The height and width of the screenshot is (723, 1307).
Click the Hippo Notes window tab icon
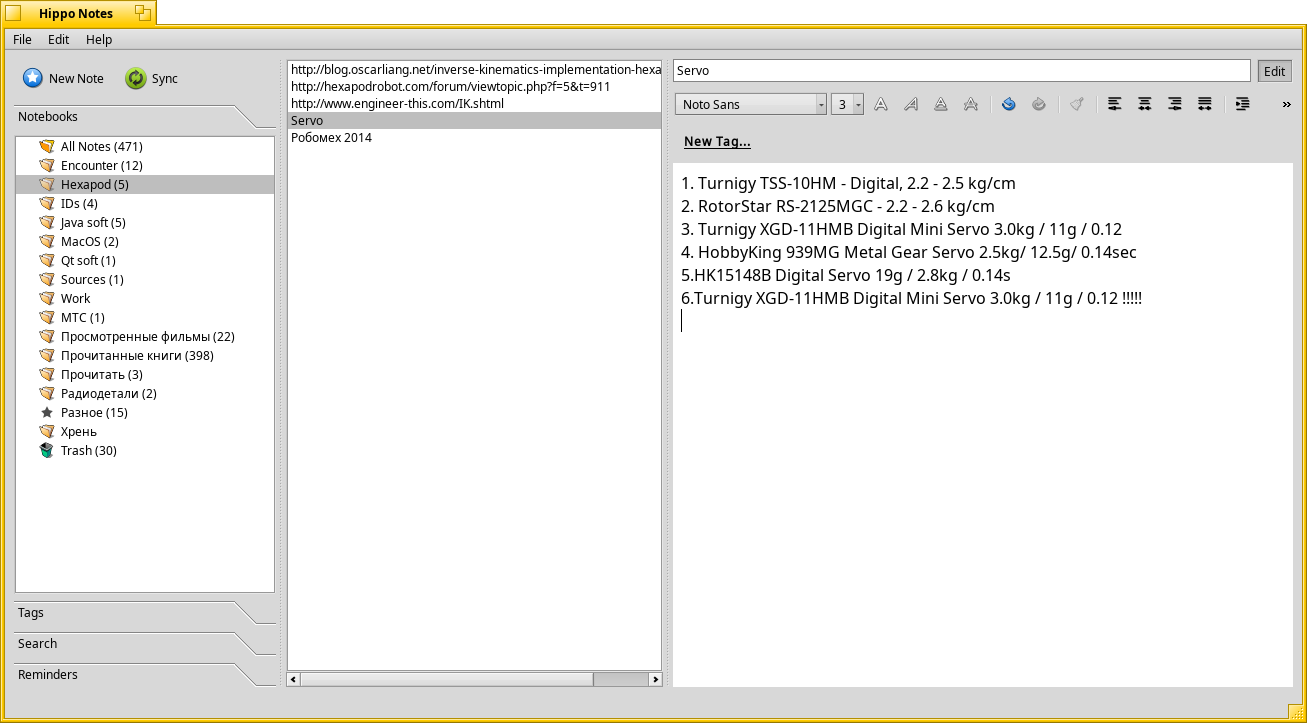pos(14,13)
